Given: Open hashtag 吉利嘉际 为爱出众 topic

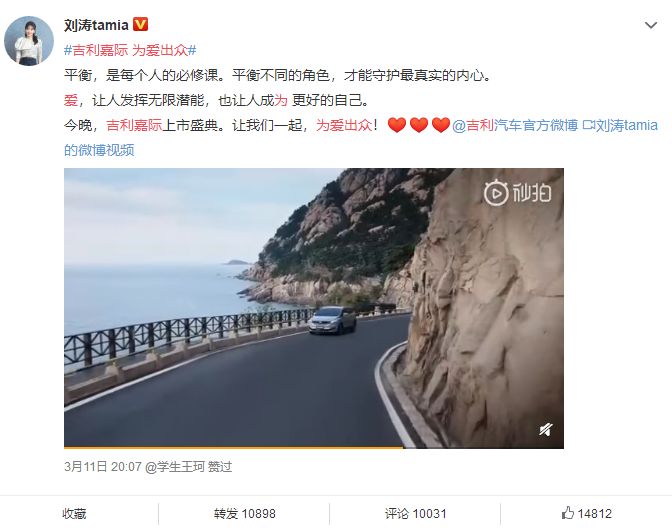Looking at the screenshot, I should point(130,50).
